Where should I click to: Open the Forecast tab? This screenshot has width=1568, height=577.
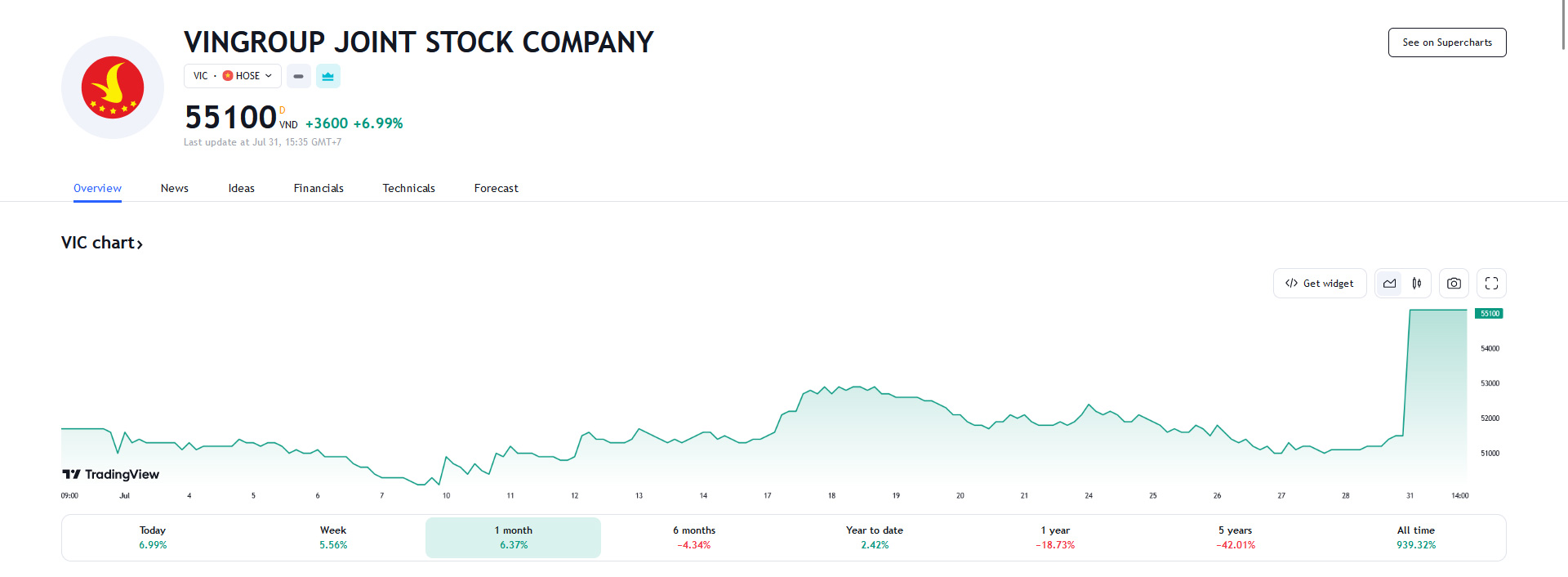(x=496, y=188)
